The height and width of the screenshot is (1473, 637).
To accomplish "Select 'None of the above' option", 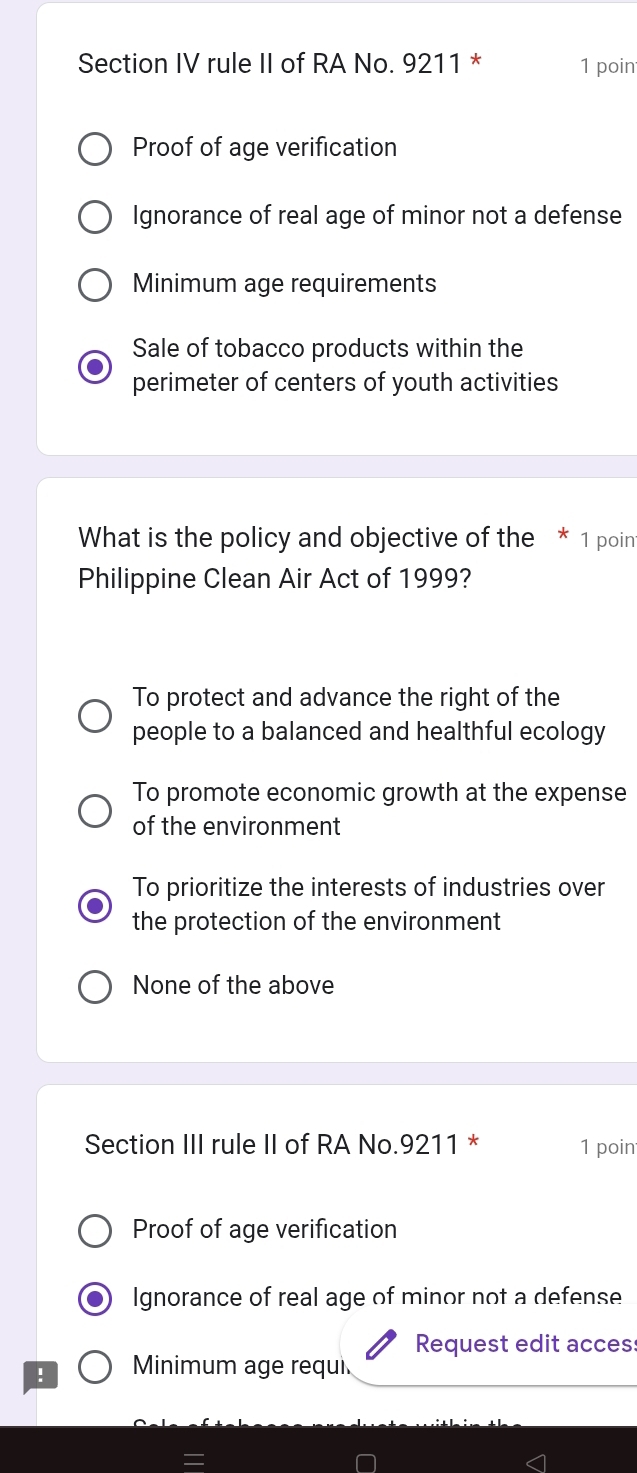I will coord(96,987).
